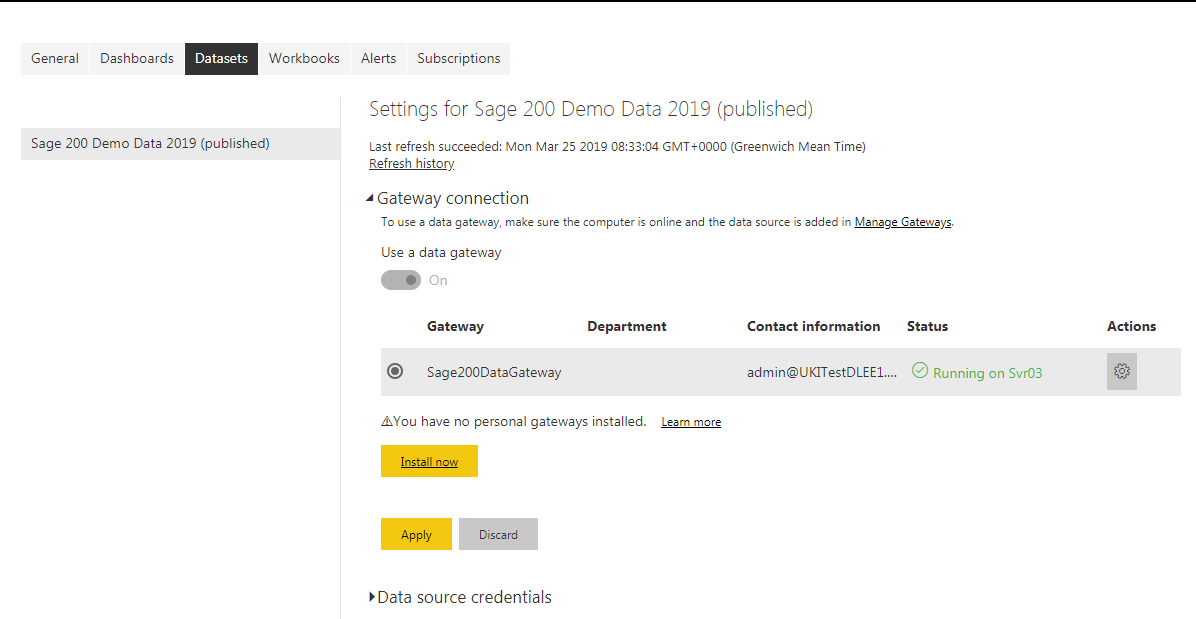Viewport: 1196px width, 619px height.
Task: Click Install now to install a personal gateway
Action: [x=429, y=461]
